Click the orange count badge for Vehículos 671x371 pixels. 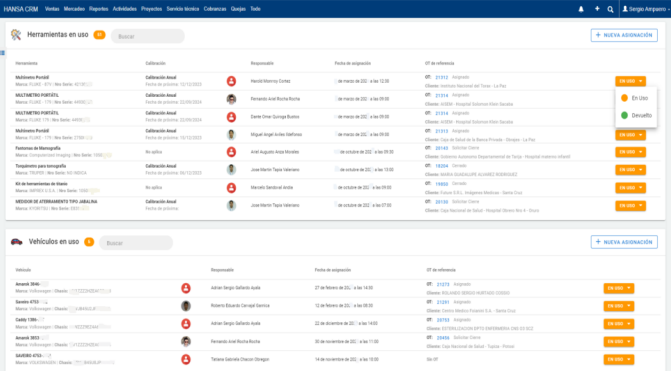click(x=89, y=242)
